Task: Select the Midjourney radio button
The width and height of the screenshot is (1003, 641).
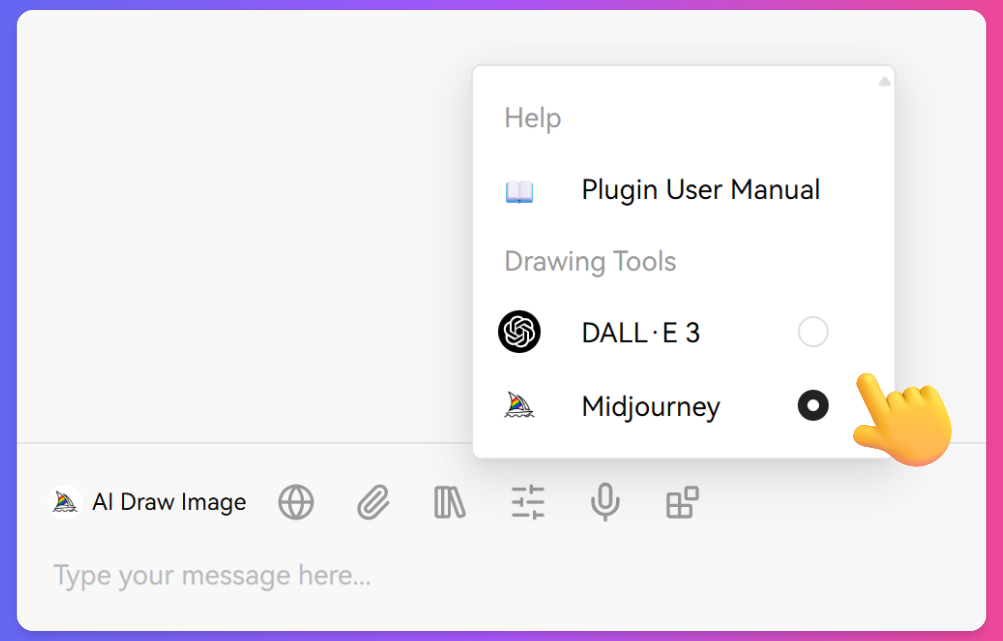Action: (x=813, y=406)
